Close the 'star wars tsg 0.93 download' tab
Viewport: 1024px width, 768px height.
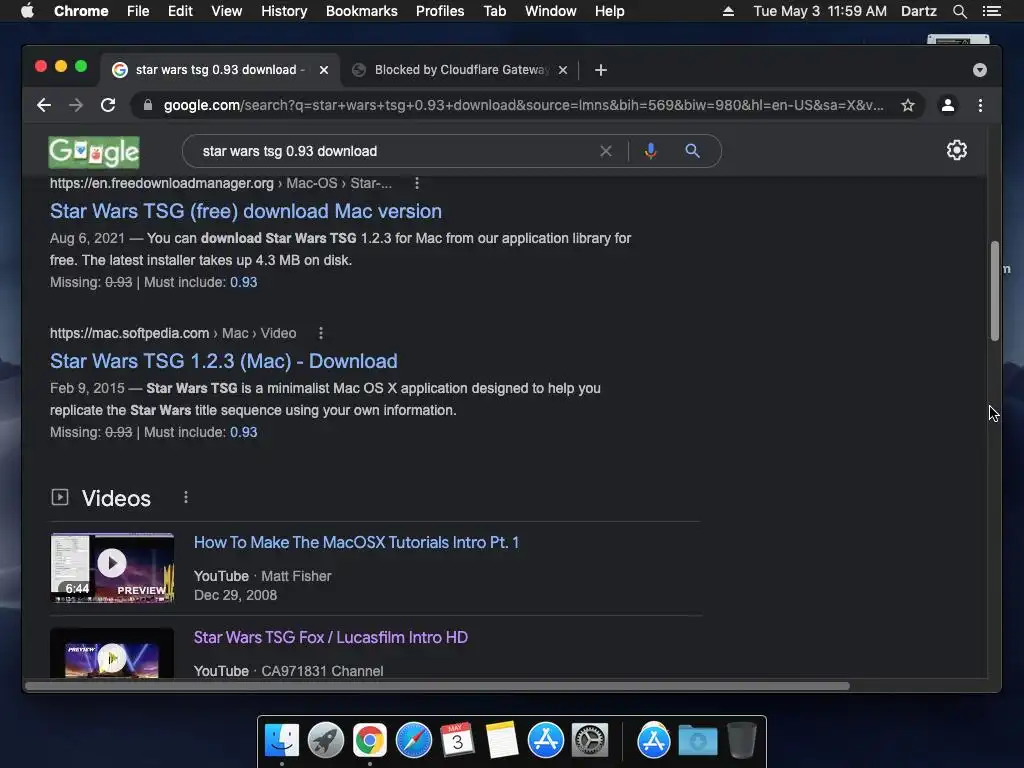(x=324, y=70)
